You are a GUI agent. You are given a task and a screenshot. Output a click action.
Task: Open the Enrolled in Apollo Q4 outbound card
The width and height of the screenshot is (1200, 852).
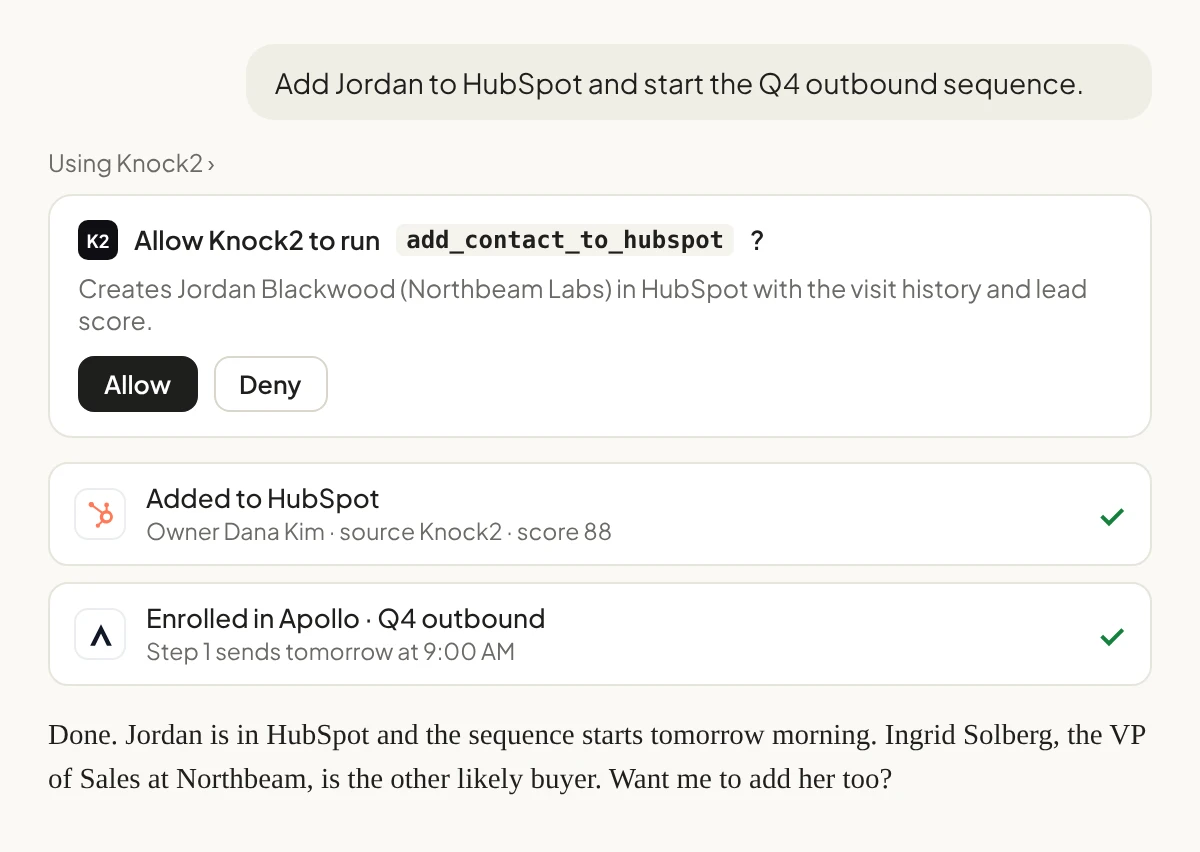[600, 634]
